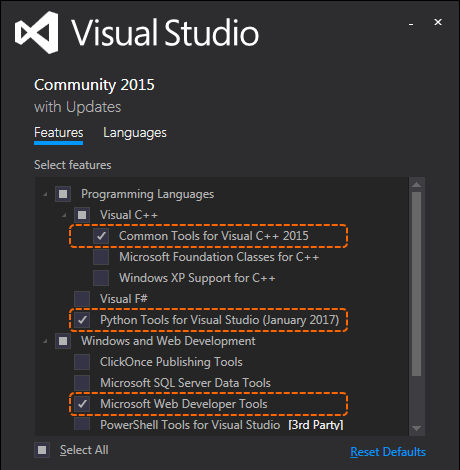The height and width of the screenshot is (470, 460).
Task: Uncheck Microsoft Web Developer Tools
Action: coord(82,404)
